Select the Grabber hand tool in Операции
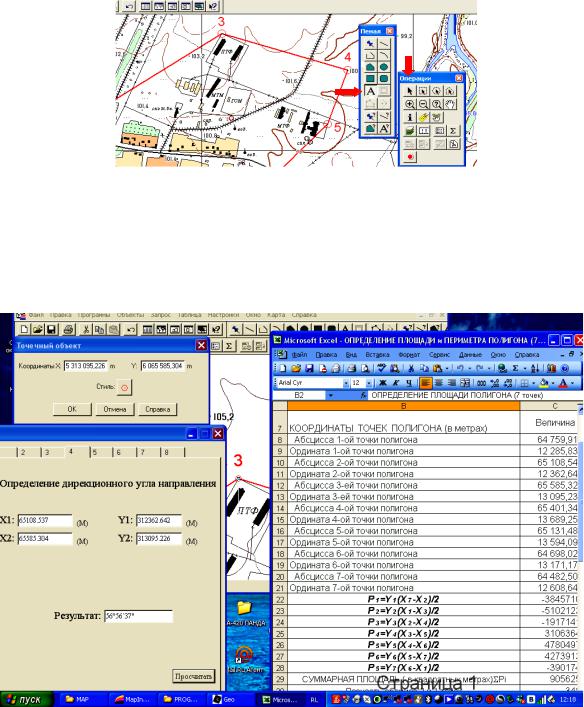Viewport: 584px width, 707px height. pos(450,104)
